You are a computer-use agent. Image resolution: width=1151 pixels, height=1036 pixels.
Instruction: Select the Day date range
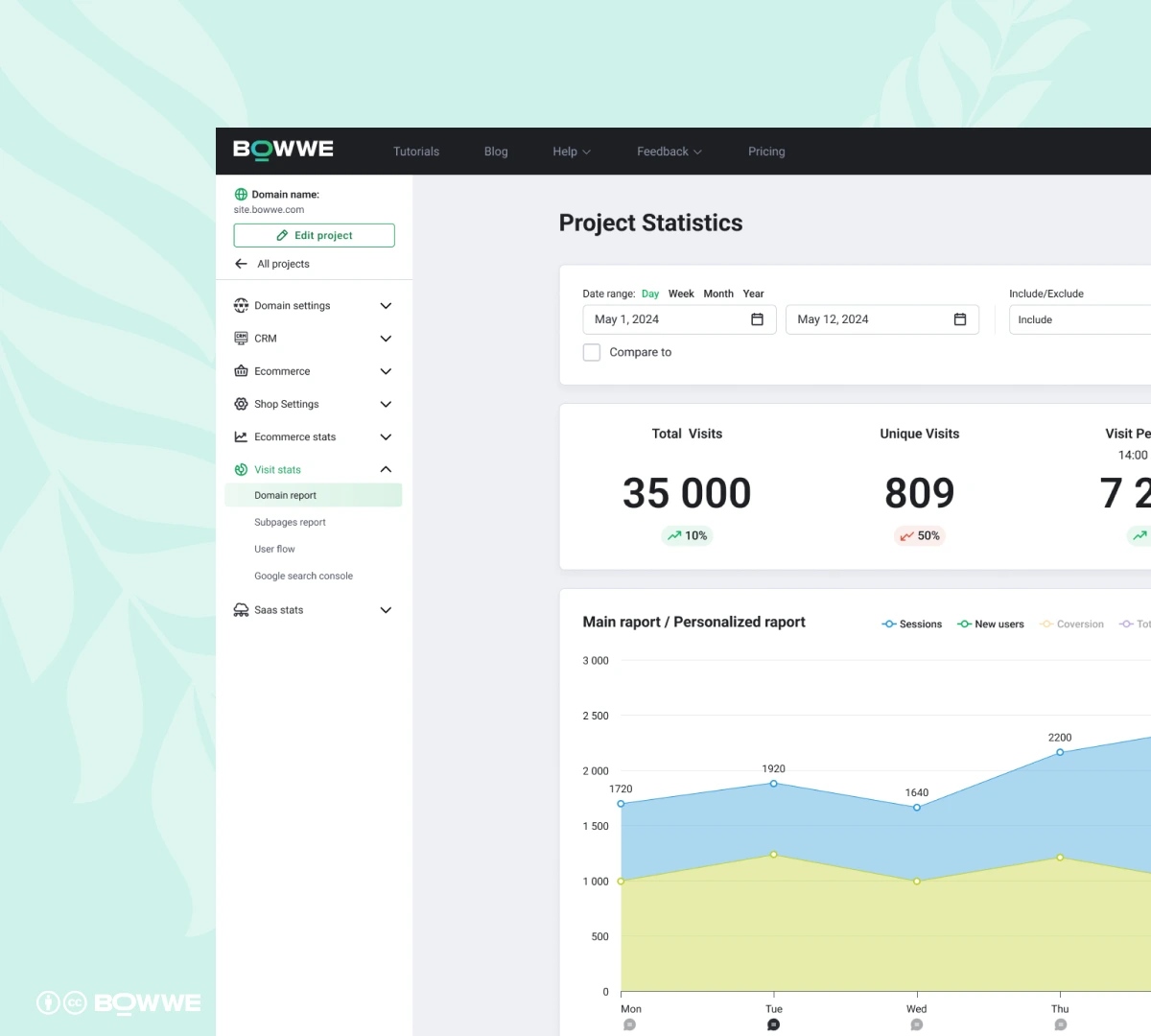(650, 294)
